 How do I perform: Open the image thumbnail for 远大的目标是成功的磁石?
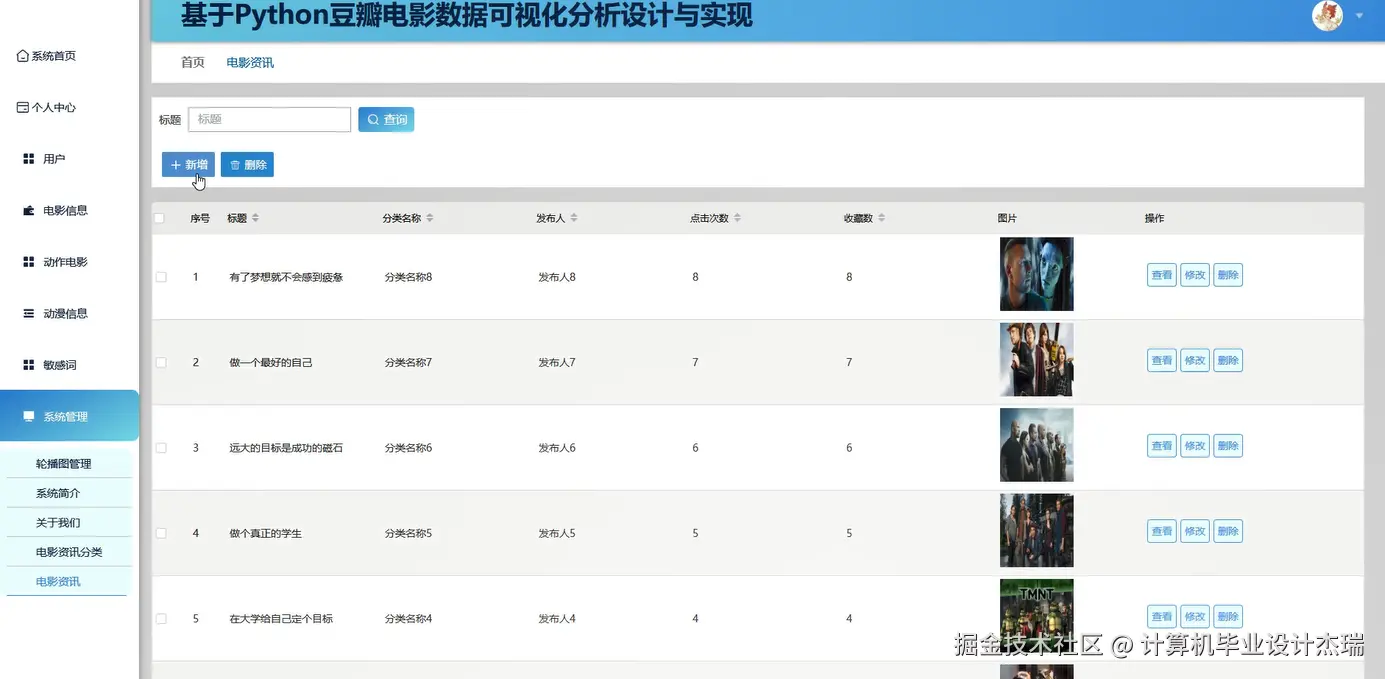pyautogui.click(x=1036, y=445)
